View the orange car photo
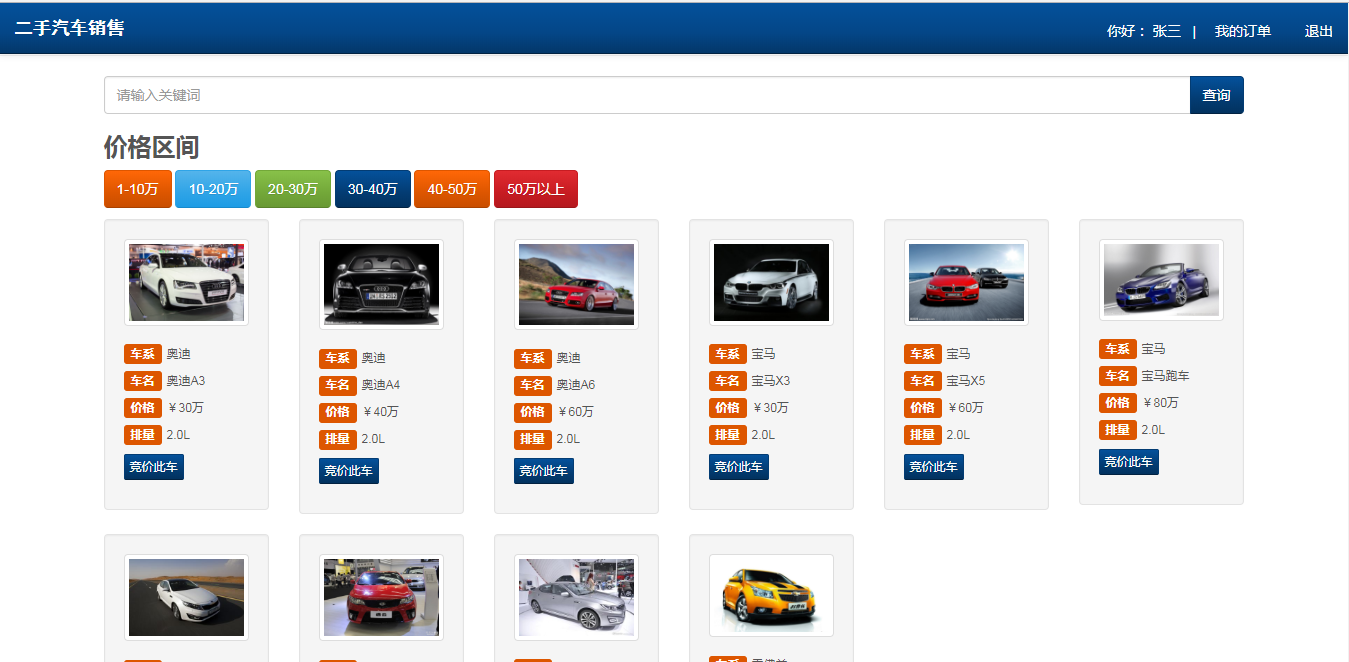 click(771, 595)
